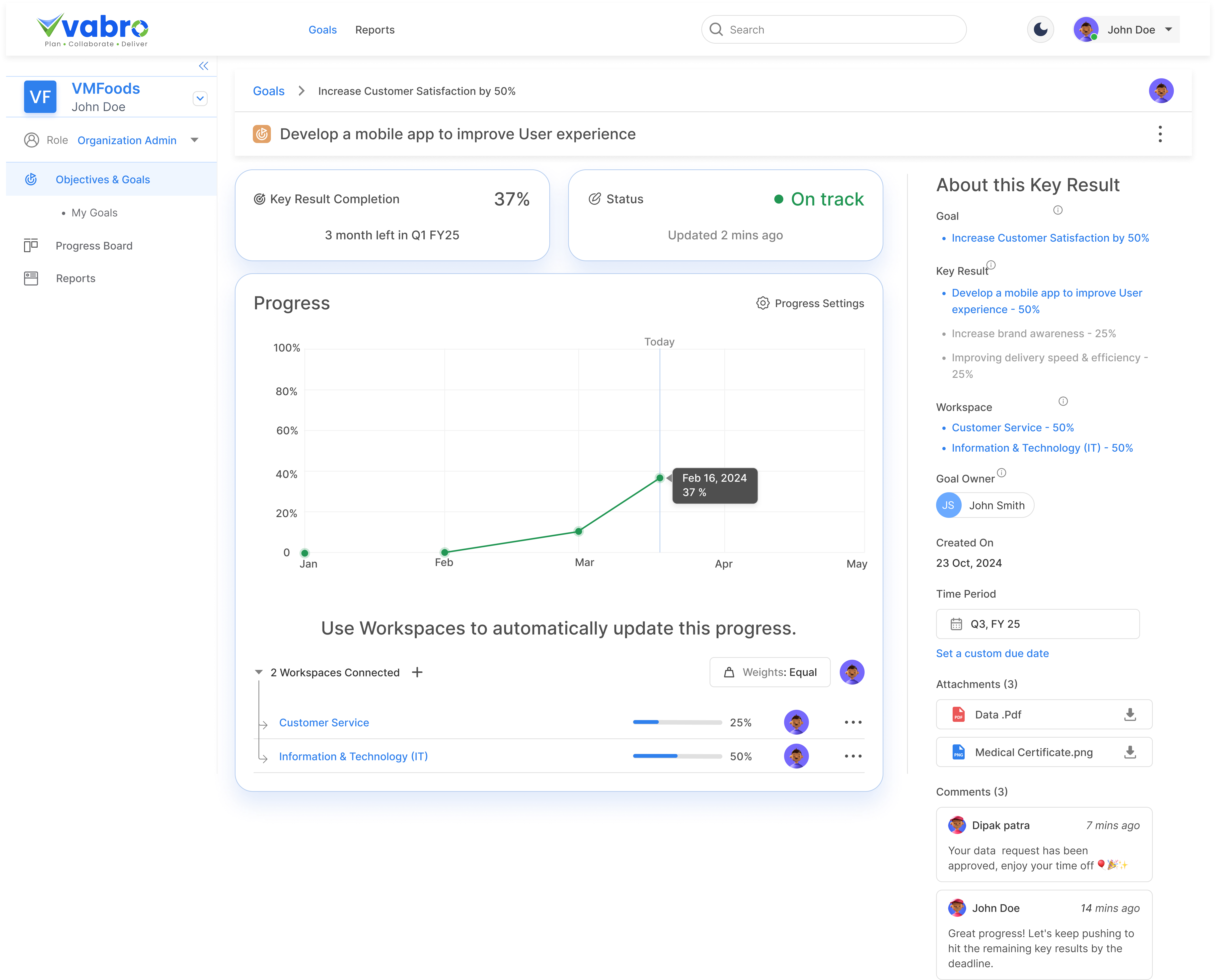
Task: Open Weights: Equal button
Action: click(x=770, y=672)
